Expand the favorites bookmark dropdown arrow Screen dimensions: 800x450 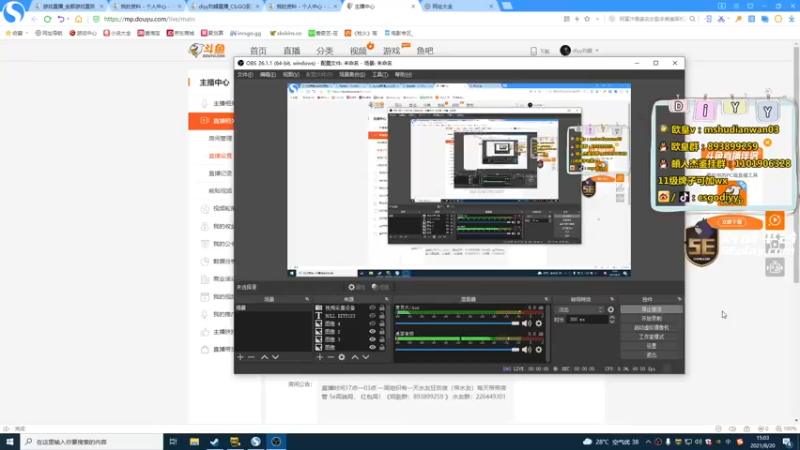27,33
